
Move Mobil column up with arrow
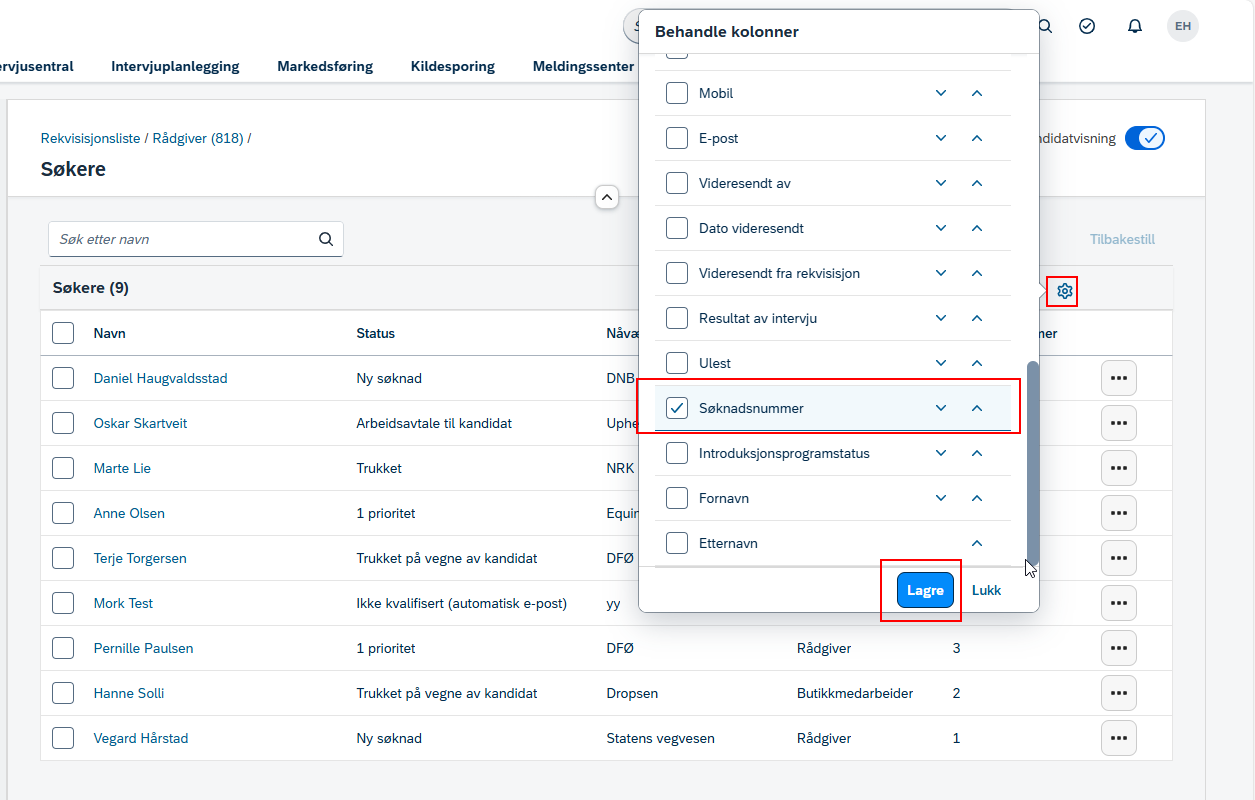click(977, 93)
